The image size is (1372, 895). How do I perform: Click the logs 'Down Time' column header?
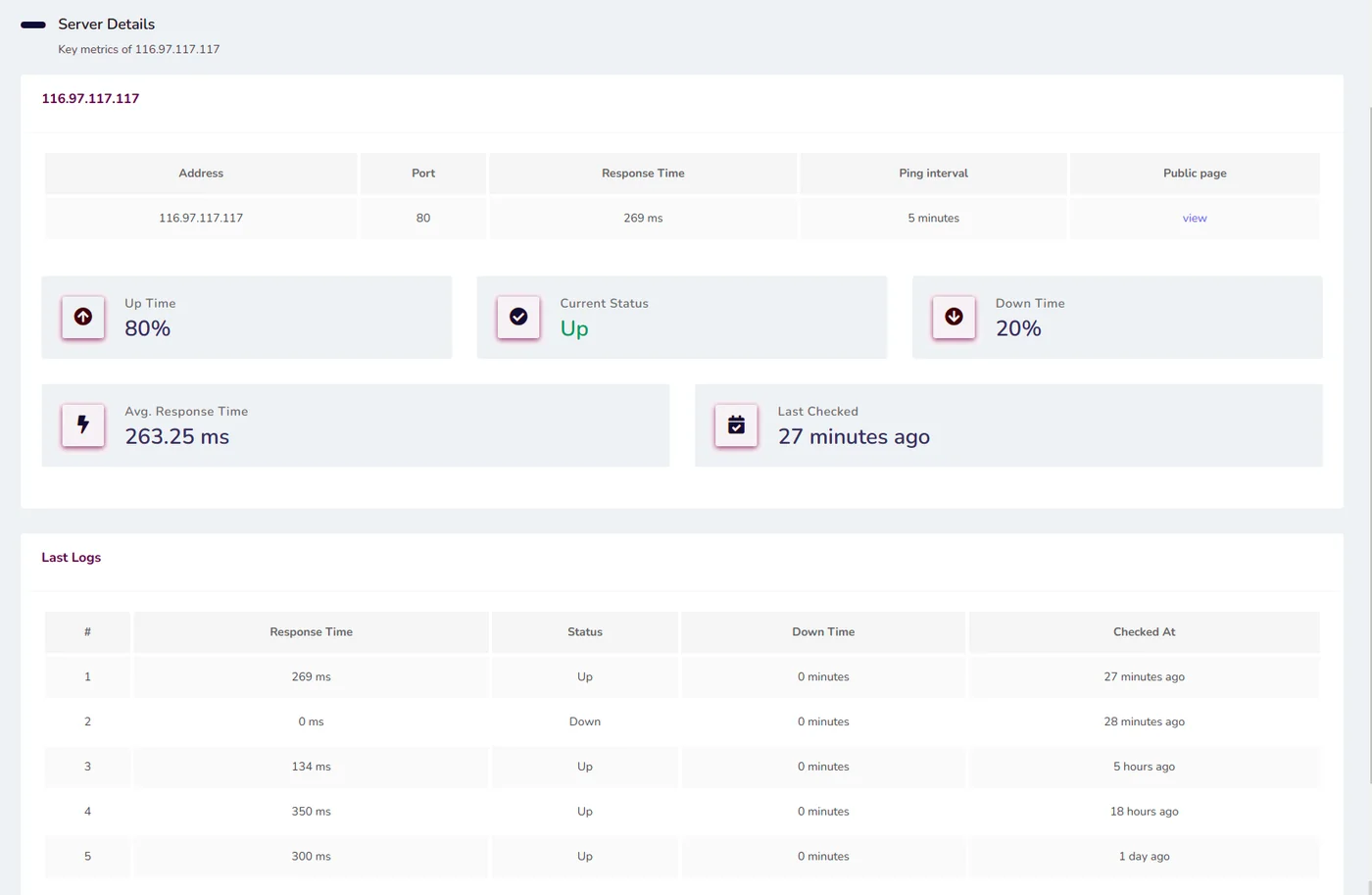point(823,631)
